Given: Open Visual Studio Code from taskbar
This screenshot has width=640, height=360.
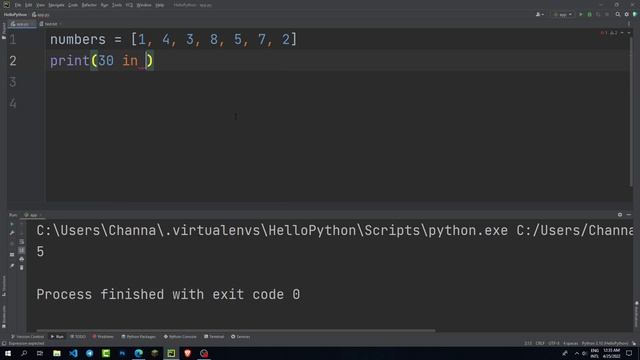Looking at the screenshot, I should 73,353.
